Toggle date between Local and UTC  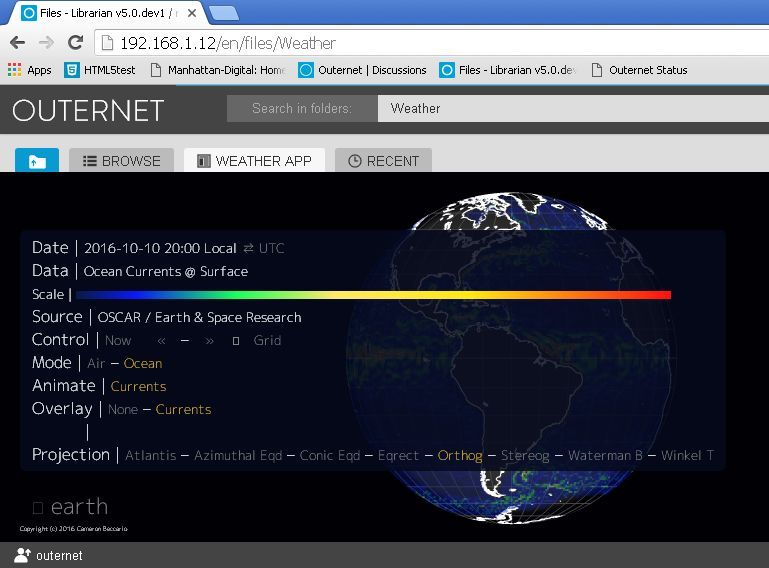tap(264, 248)
